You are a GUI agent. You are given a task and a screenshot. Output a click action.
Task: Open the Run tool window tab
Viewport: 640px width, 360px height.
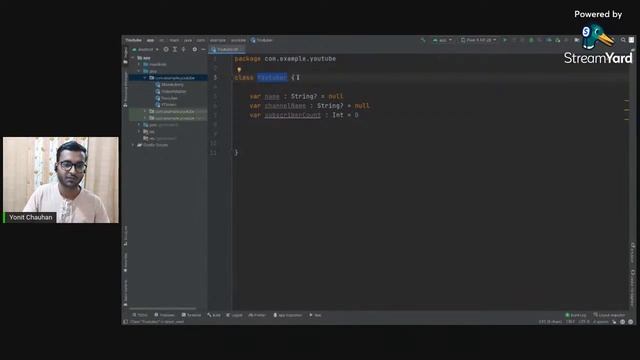[x=316, y=315]
